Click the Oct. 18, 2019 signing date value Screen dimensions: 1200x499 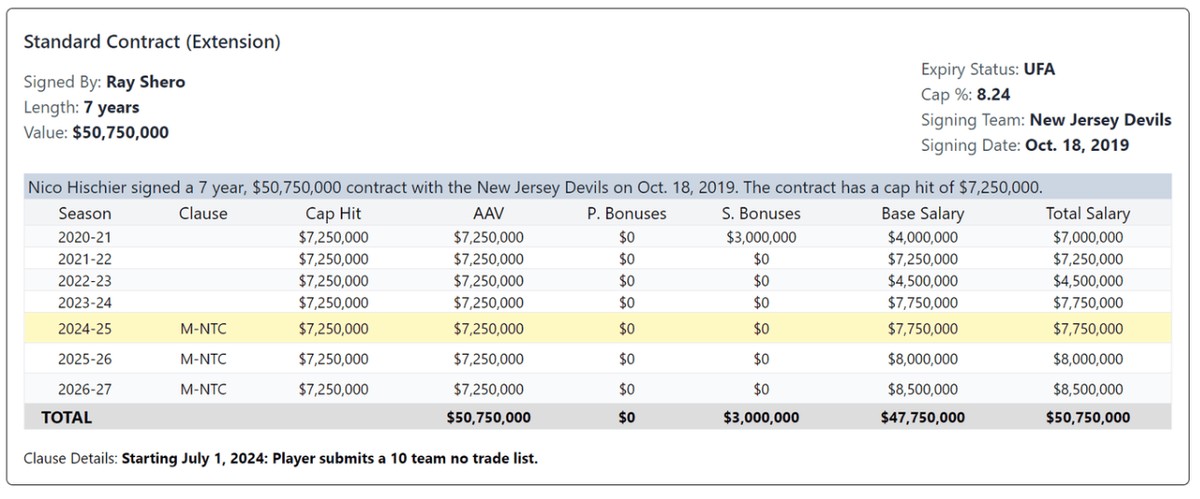1077,145
